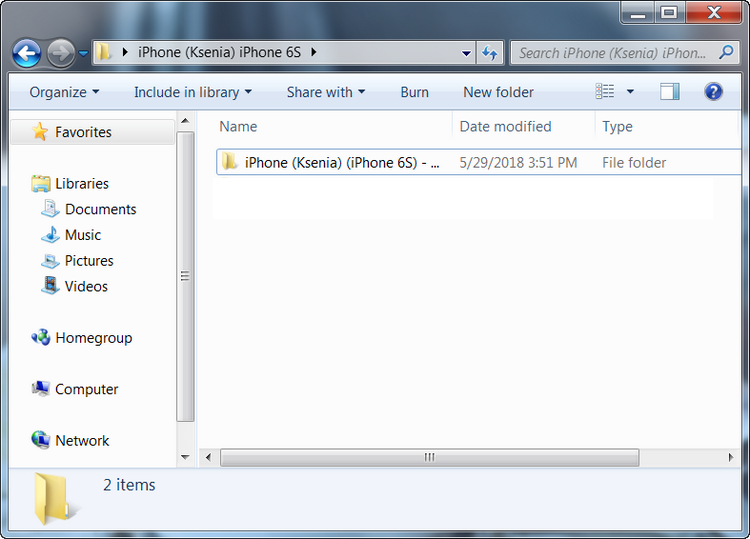
Task: Expand root chevron before iPhone (Ksenia) breadcrumb
Action: coord(125,52)
